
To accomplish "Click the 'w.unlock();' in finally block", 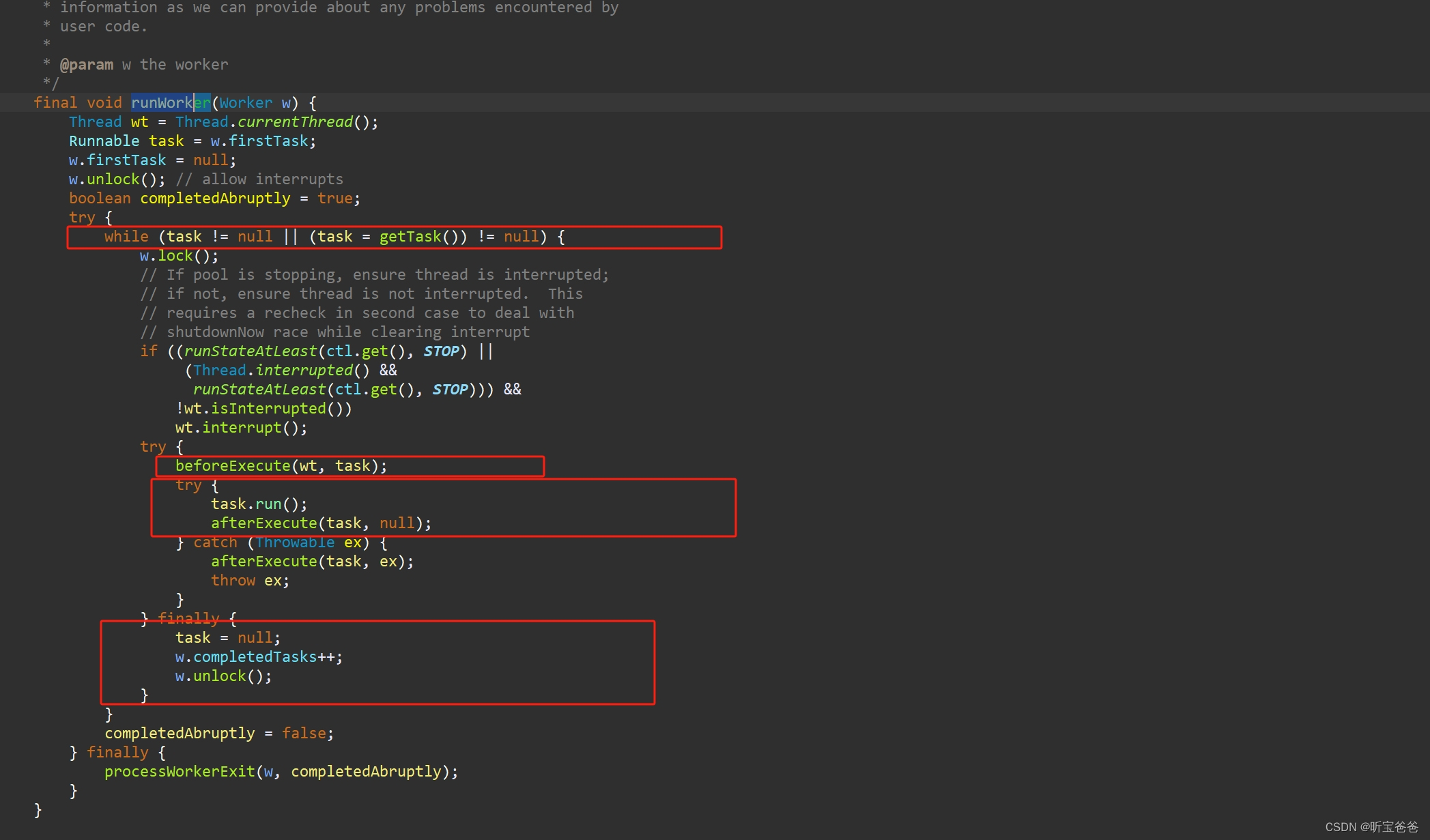I will pos(223,676).
